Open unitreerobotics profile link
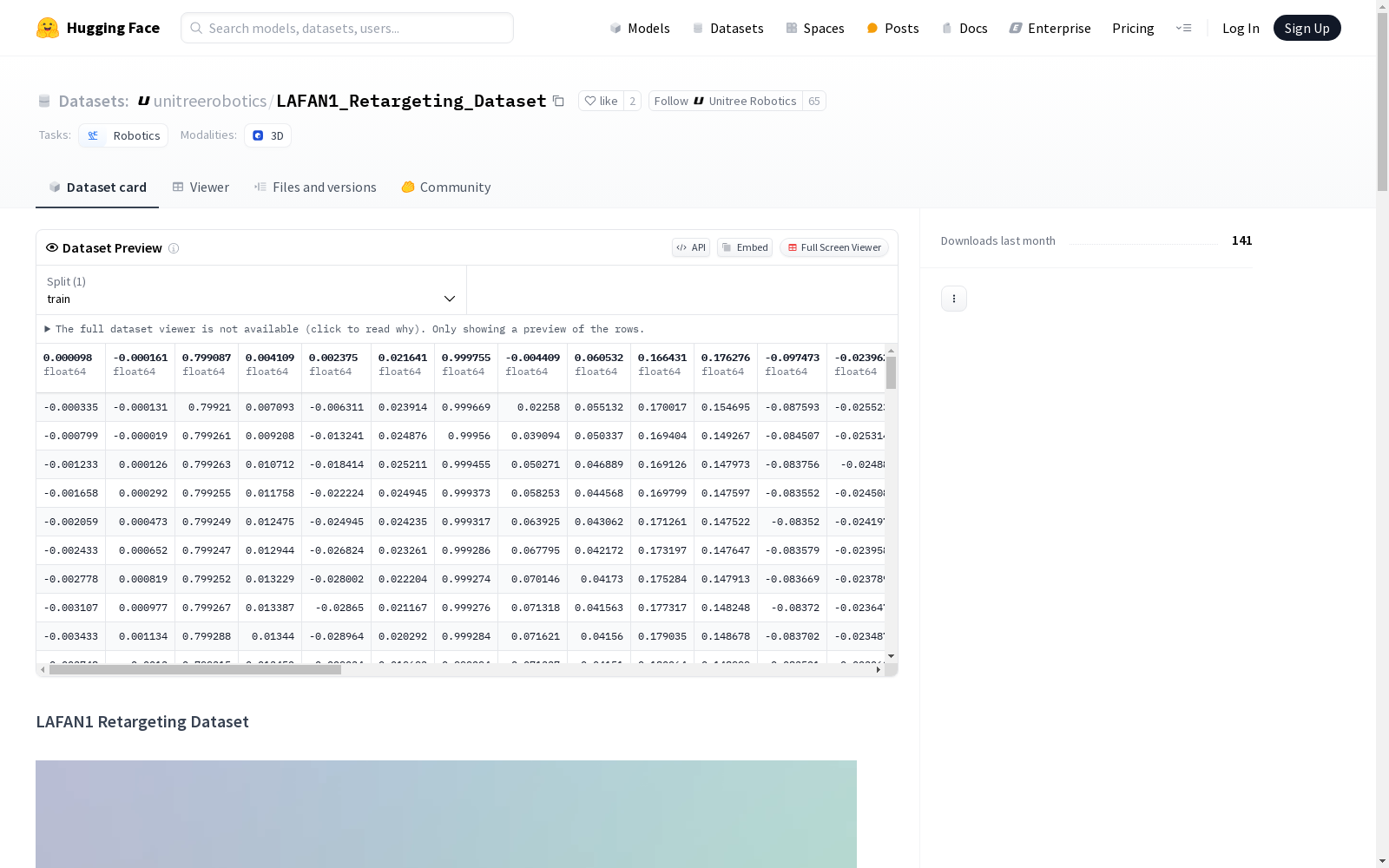1389x868 pixels. pyautogui.click(x=210, y=101)
